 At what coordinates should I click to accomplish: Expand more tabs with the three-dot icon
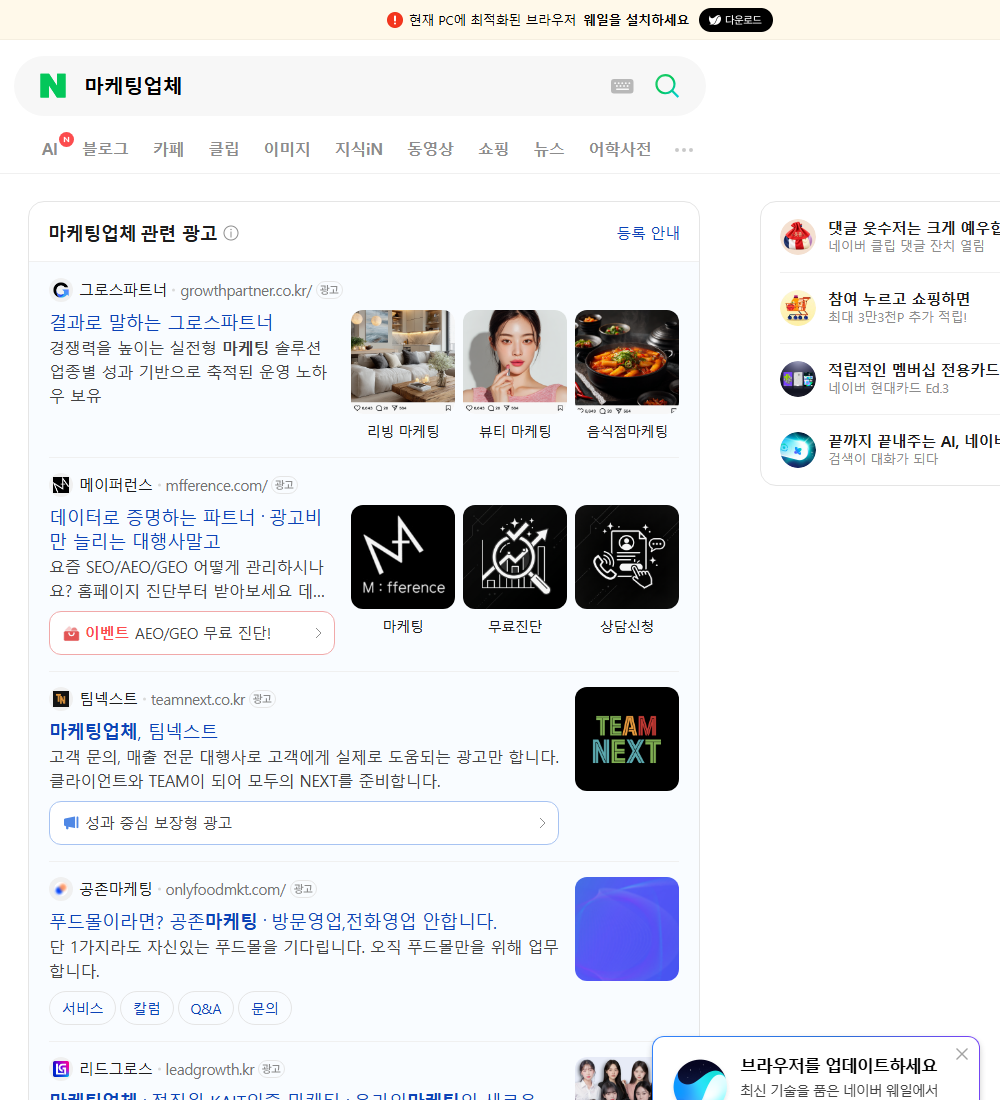684,149
